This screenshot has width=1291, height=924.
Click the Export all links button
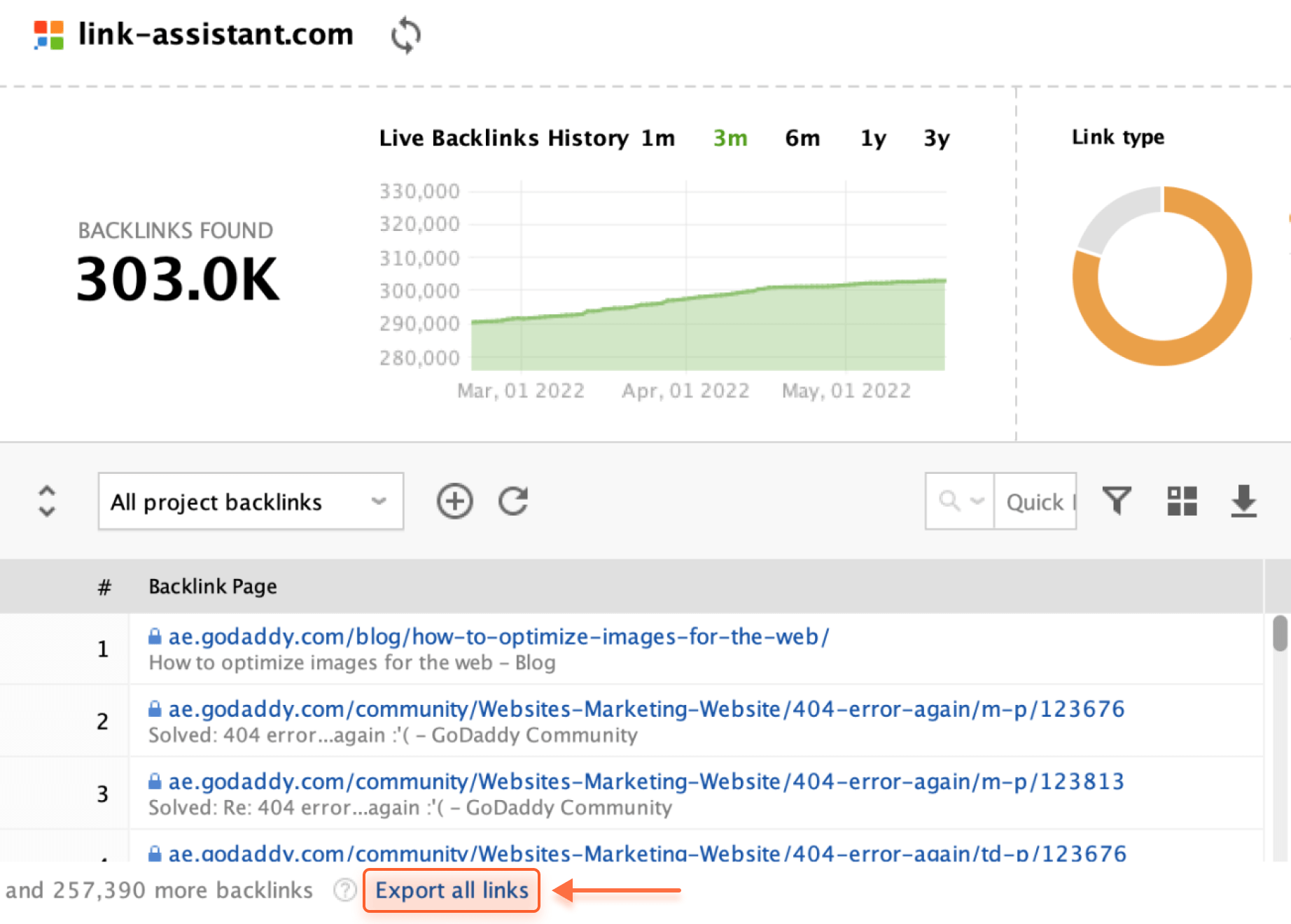click(452, 890)
